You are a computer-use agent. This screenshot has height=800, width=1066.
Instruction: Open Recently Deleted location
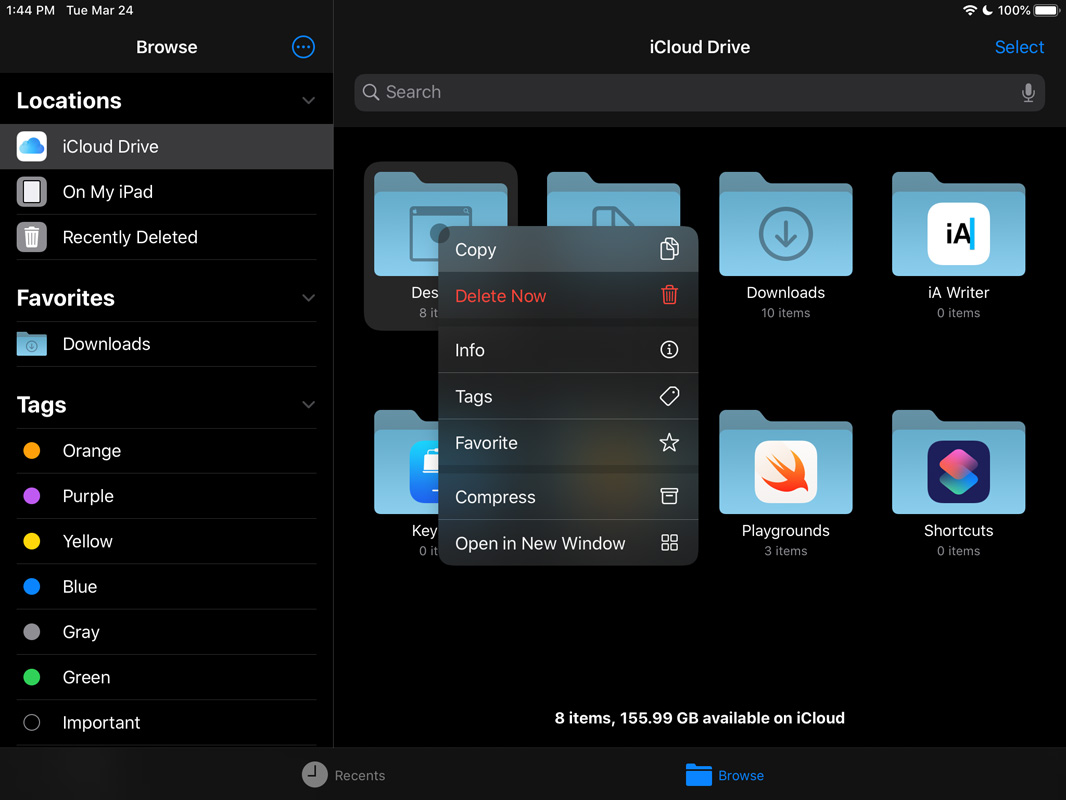[x=130, y=237]
